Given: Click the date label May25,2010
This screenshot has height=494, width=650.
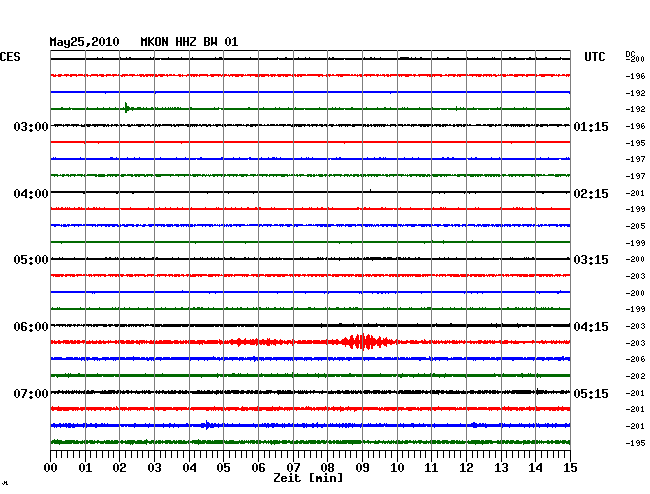Looking at the screenshot, I should [x=84, y=42].
